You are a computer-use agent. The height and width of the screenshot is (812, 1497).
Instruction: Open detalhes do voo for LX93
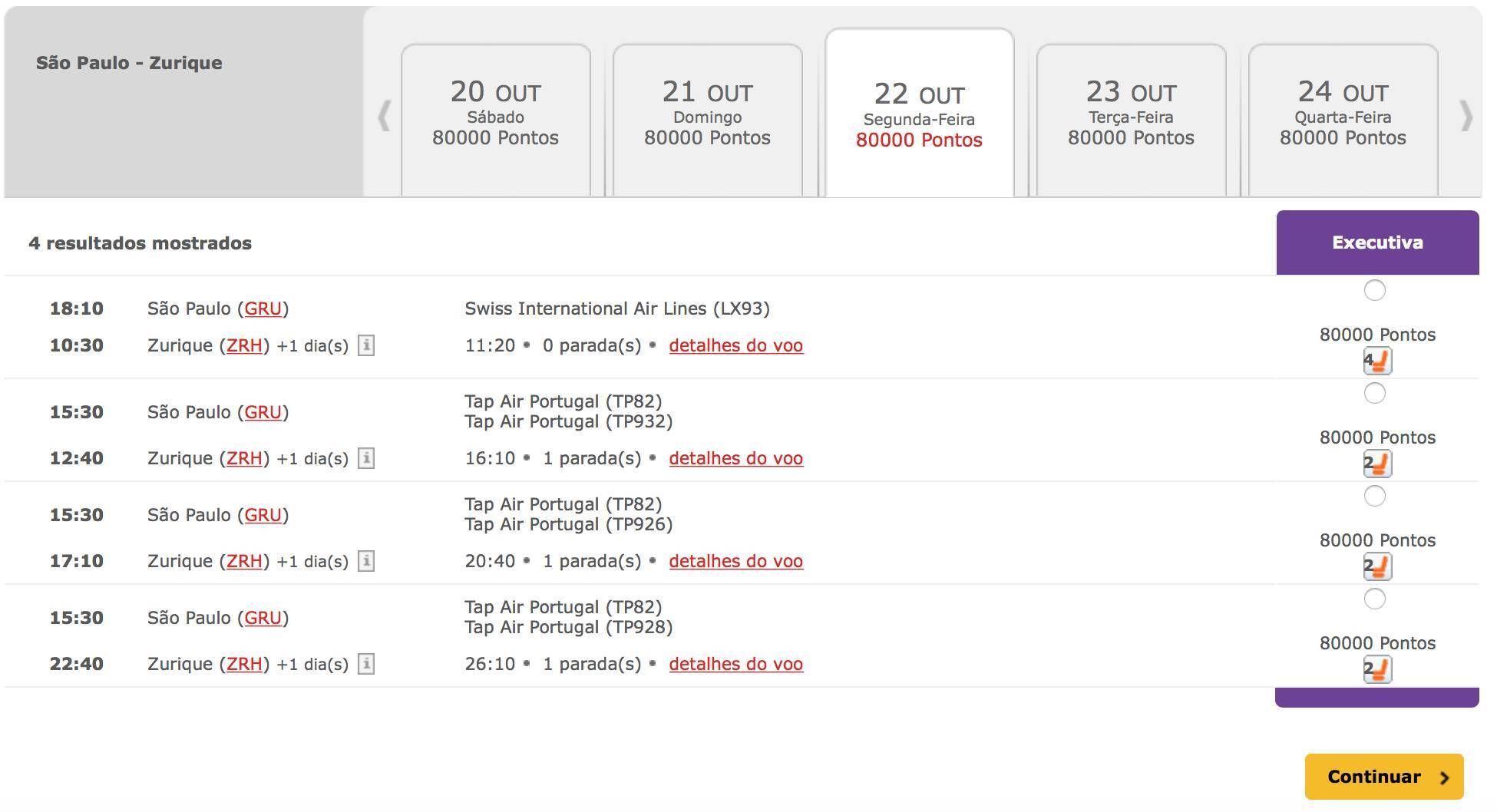click(735, 345)
